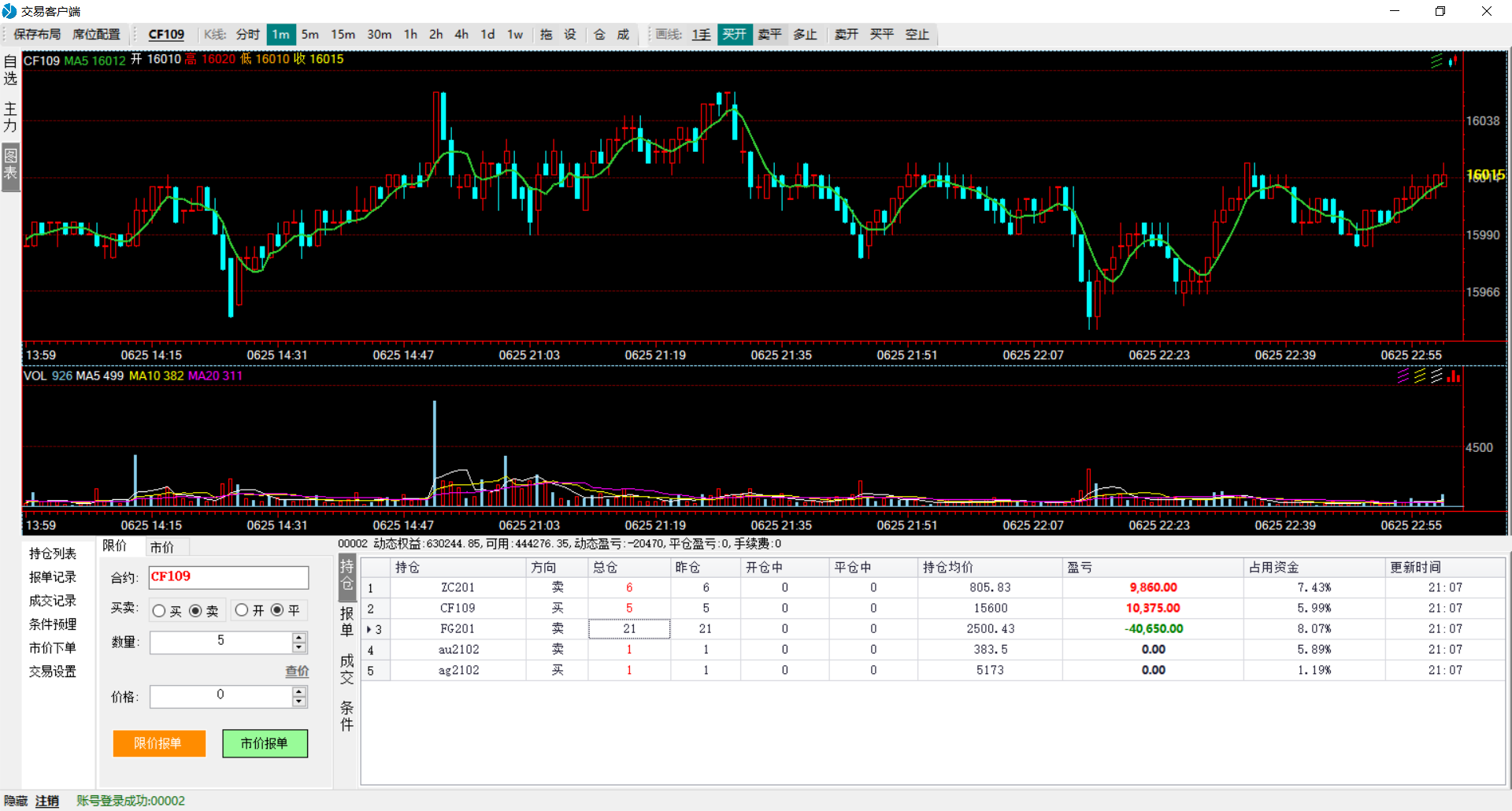This screenshot has width=1512, height=811.
Task: Click red volume bars icon
Action: [1454, 376]
